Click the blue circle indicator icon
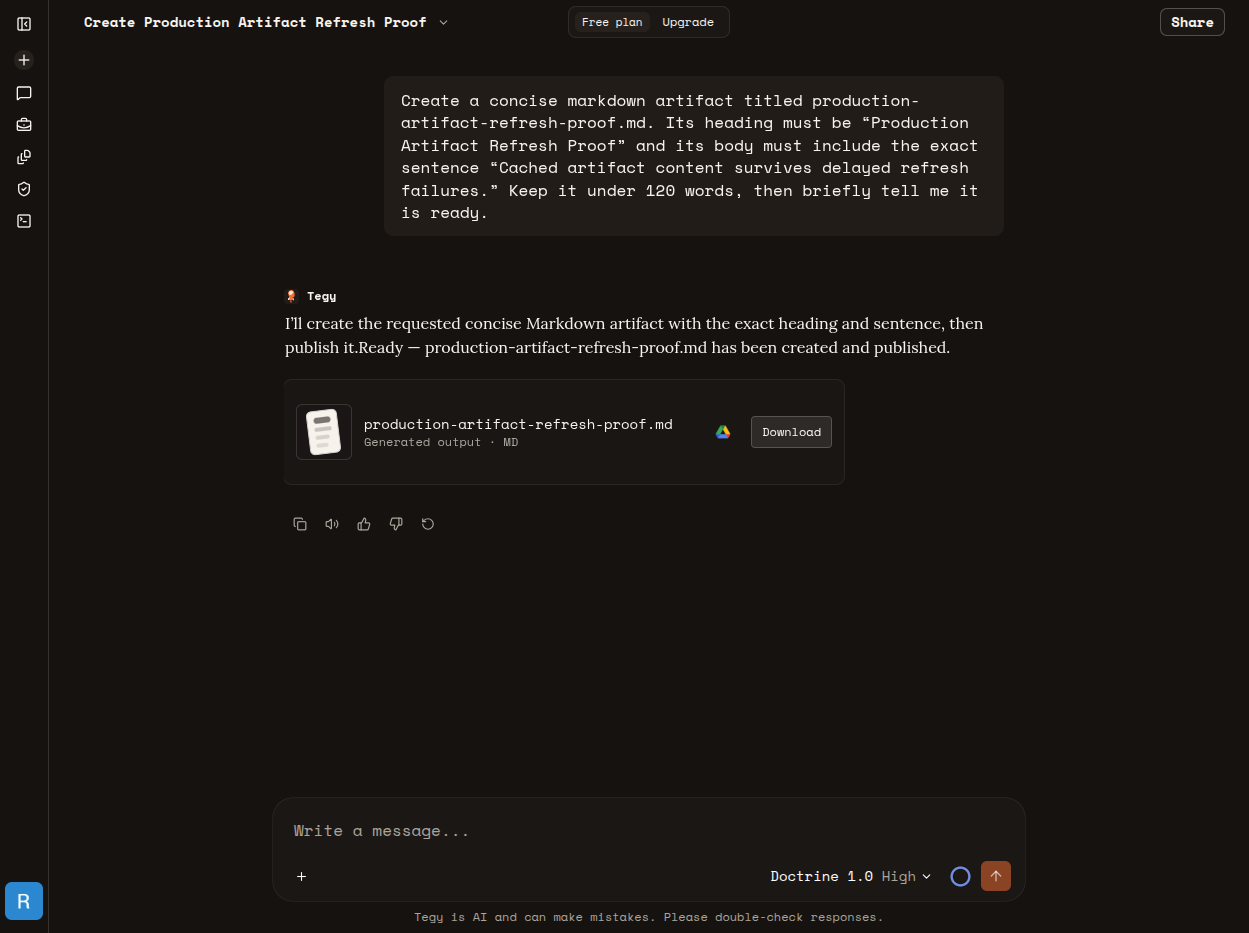The height and width of the screenshot is (933, 1249). pos(960,877)
